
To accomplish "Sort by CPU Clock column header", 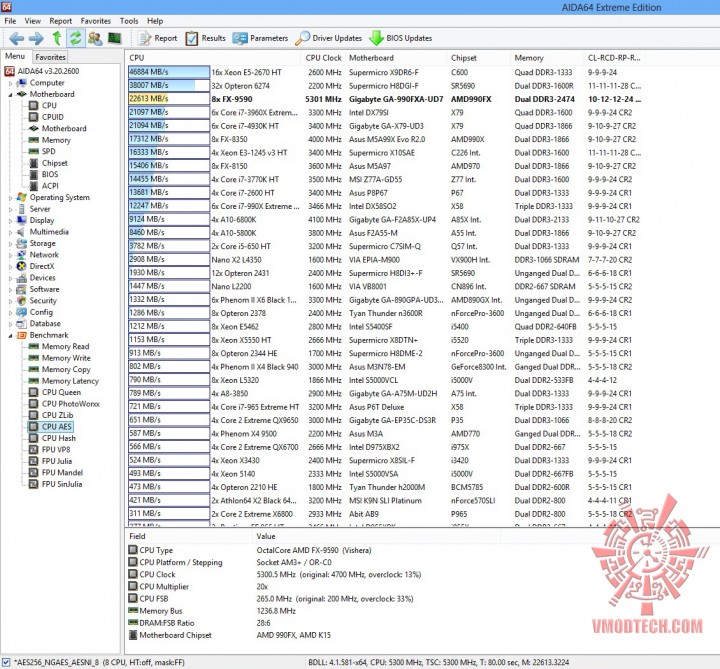I will (x=323, y=58).
